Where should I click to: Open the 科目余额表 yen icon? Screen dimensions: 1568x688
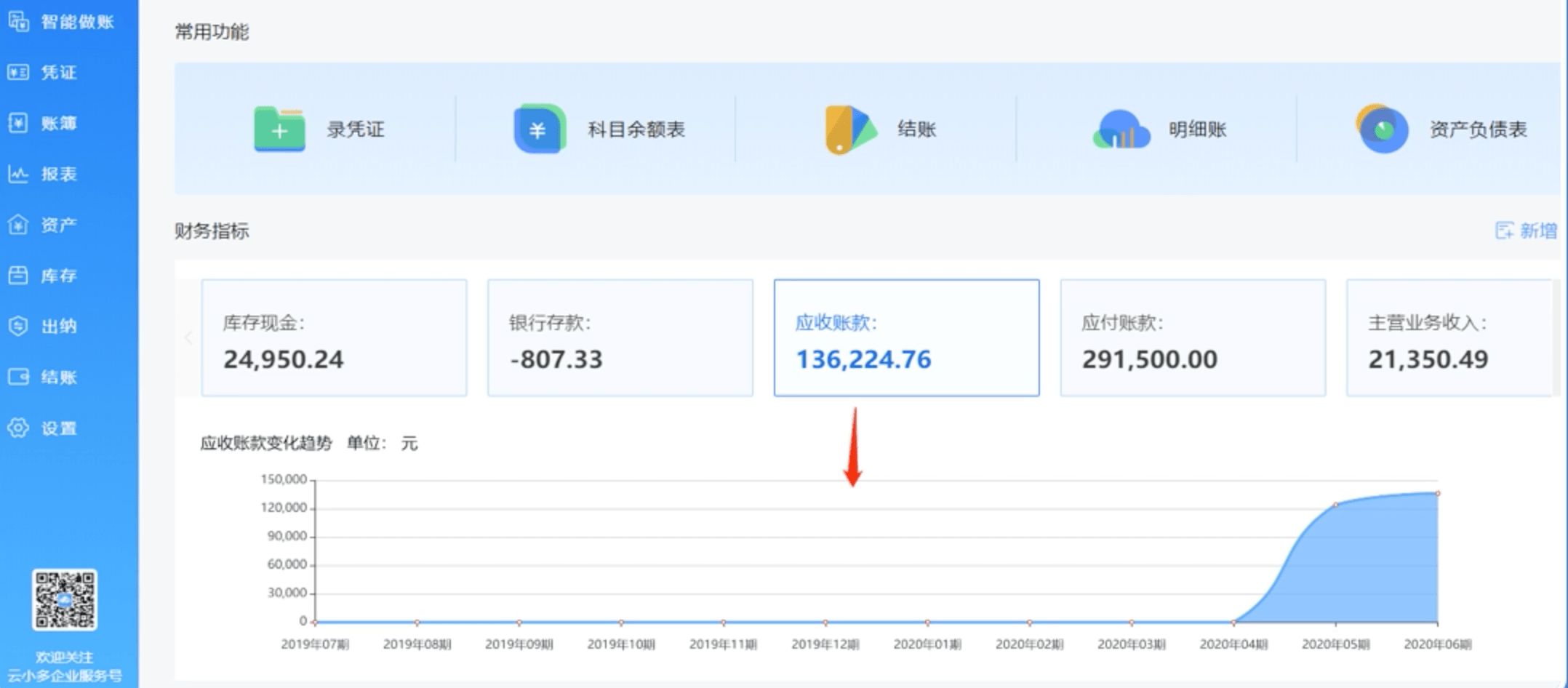coord(539,129)
